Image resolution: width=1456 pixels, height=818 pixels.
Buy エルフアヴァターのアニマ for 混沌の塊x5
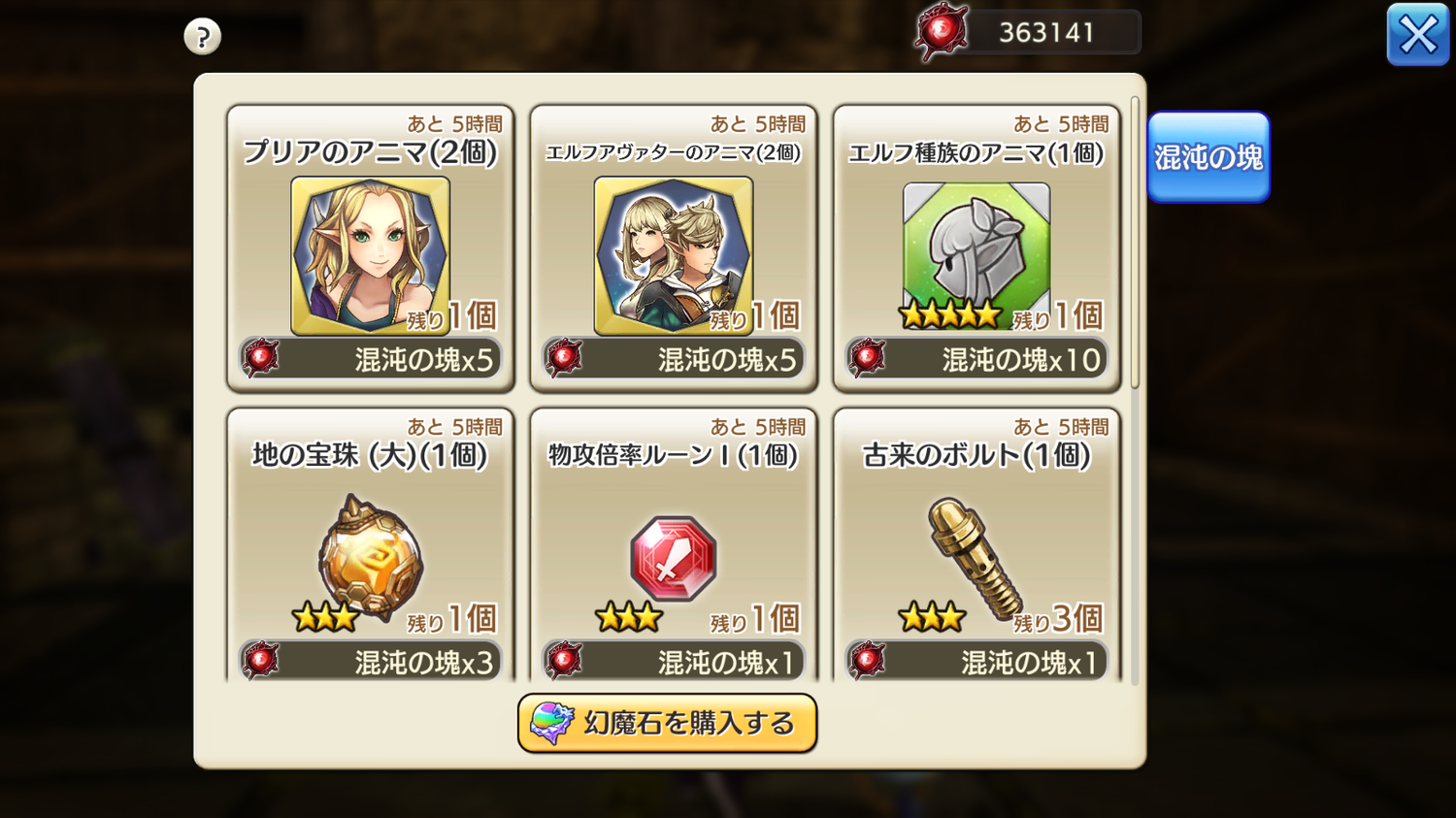point(674,359)
